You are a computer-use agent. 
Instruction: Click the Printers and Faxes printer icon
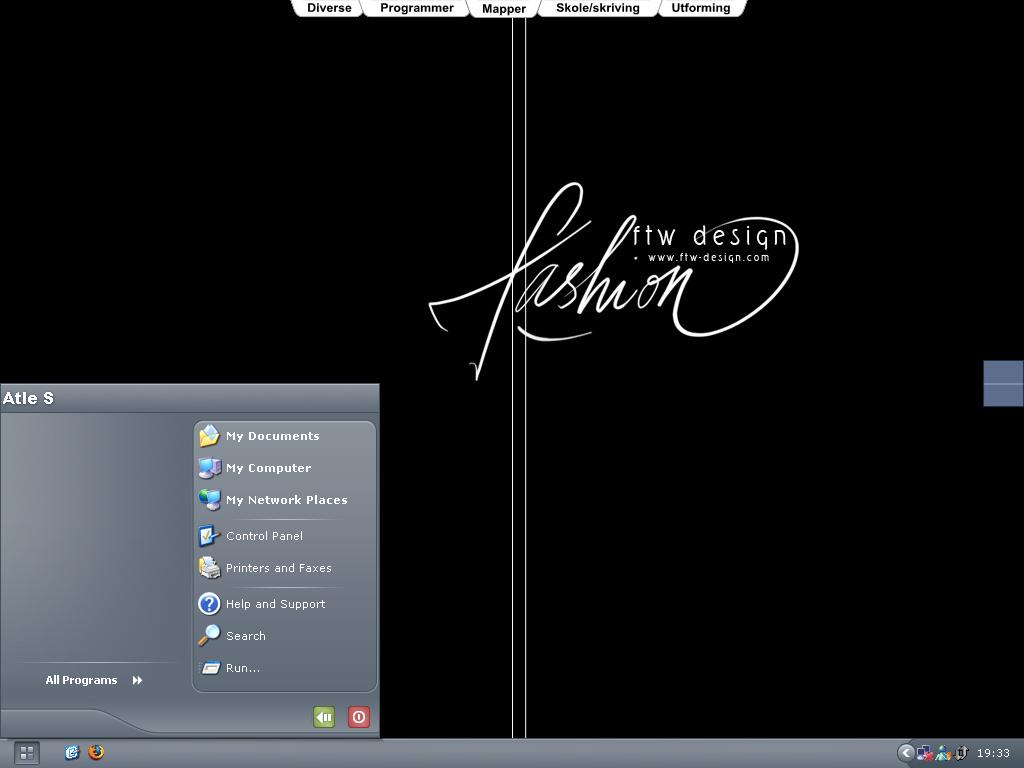click(209, 568)
